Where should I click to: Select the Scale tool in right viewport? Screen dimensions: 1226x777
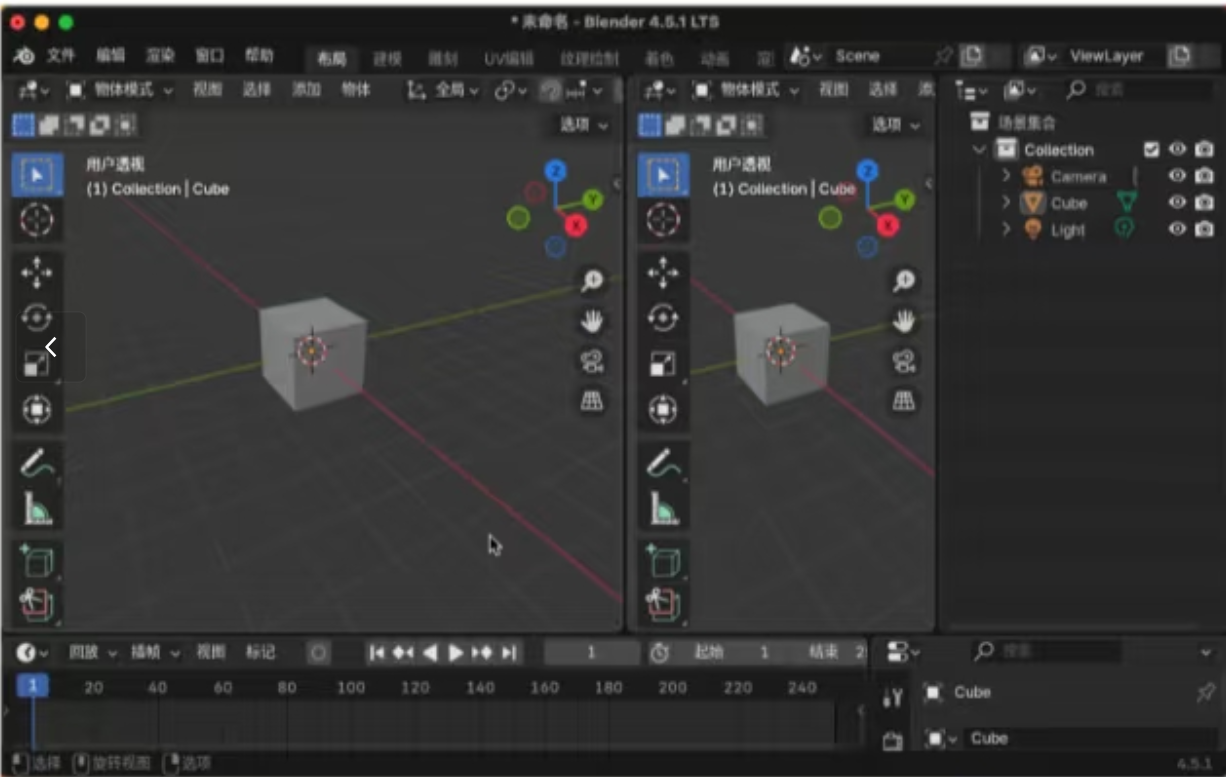click(x=663, y=364)
